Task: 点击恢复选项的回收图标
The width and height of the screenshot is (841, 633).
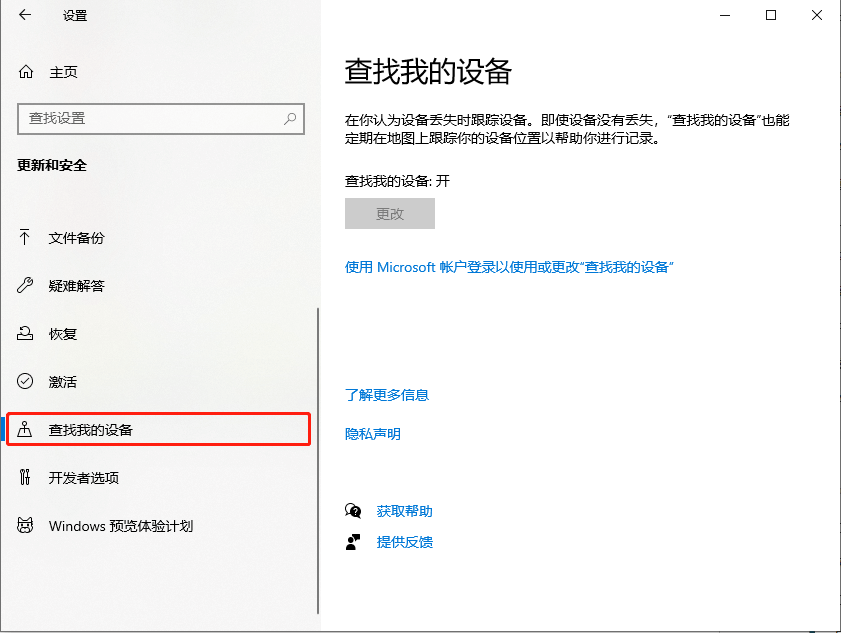Action: pyautogui.click(x=25, y=334)
